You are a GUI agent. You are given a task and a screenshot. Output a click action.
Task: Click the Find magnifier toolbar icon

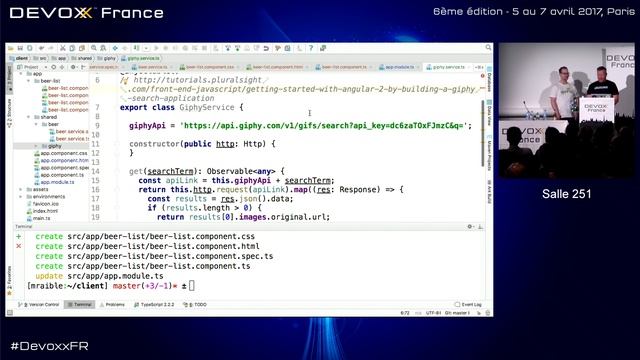pos(94,48)
